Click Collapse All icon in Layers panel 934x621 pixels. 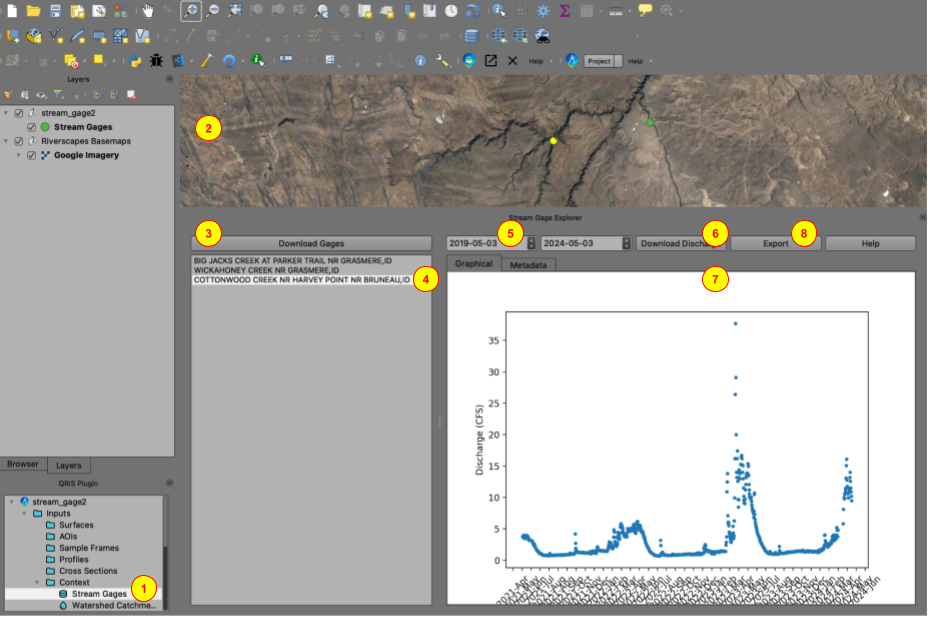[114, 95]
